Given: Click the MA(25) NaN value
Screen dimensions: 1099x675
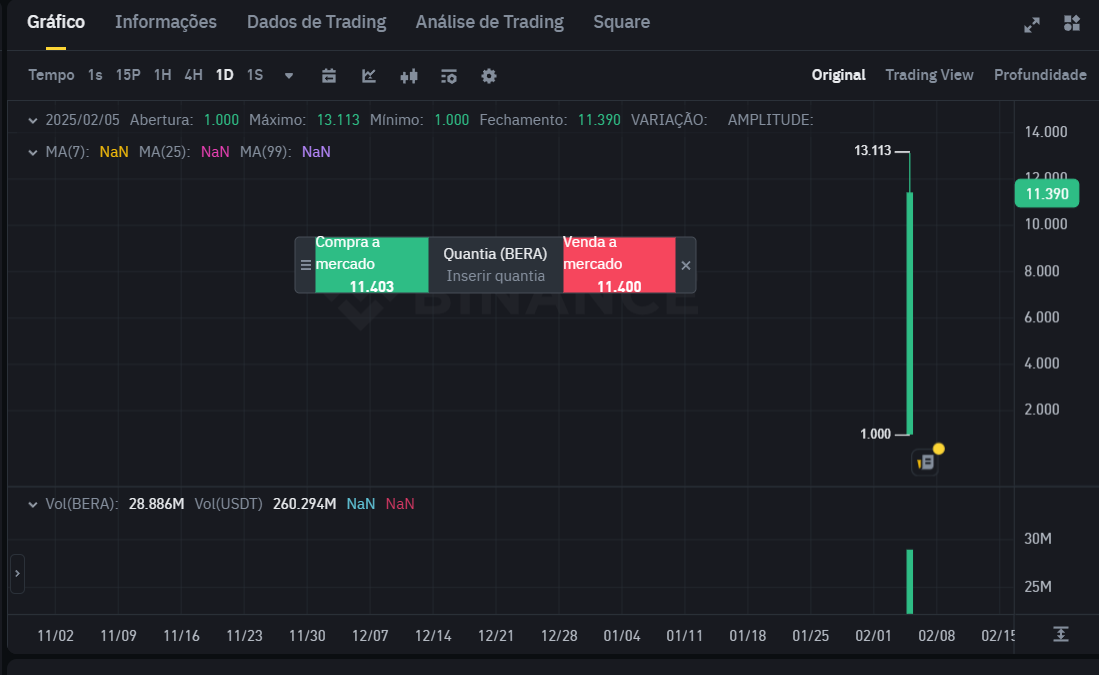Looking at the screenshot, I should click(x=215, y=152).
